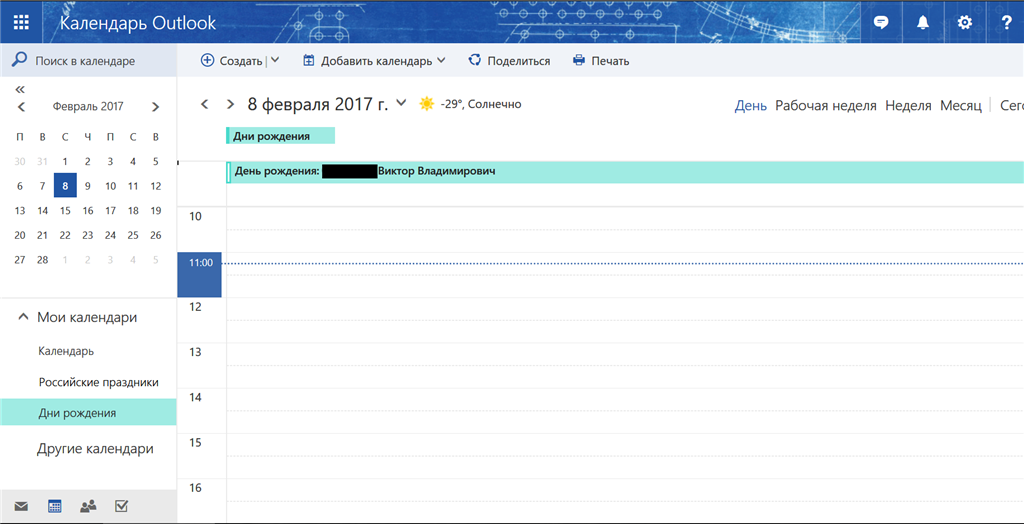The width and height of the screenshot is (1024, 524).
Task: Collapse the left pane with double chevron
Action: tap(20, 90)
